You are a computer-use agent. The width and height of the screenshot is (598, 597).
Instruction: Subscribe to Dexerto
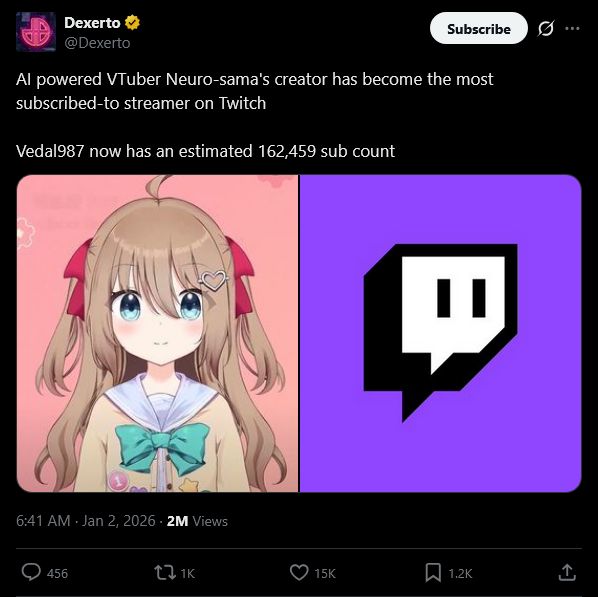click(x=479, y=29)
